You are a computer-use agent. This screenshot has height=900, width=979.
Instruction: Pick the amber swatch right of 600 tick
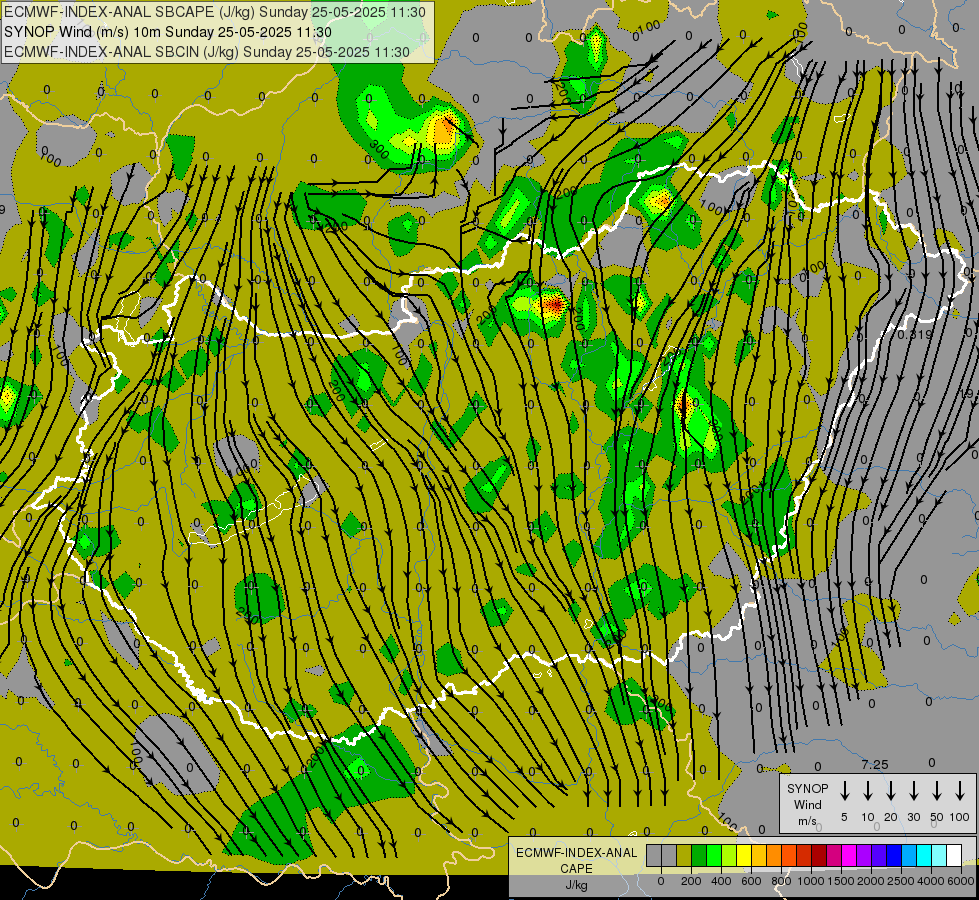pos(759,855)
